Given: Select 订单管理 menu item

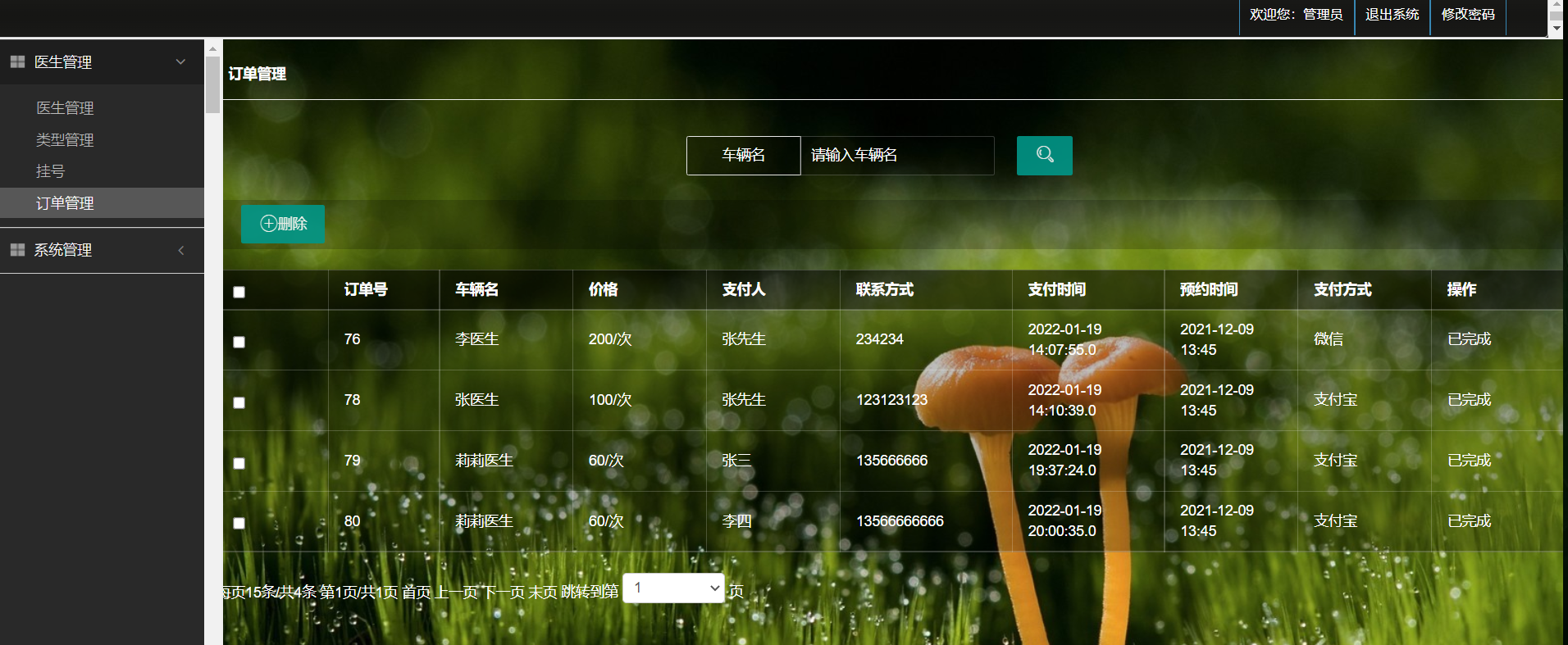Looking at the screenshot, I should click(102, 202).
